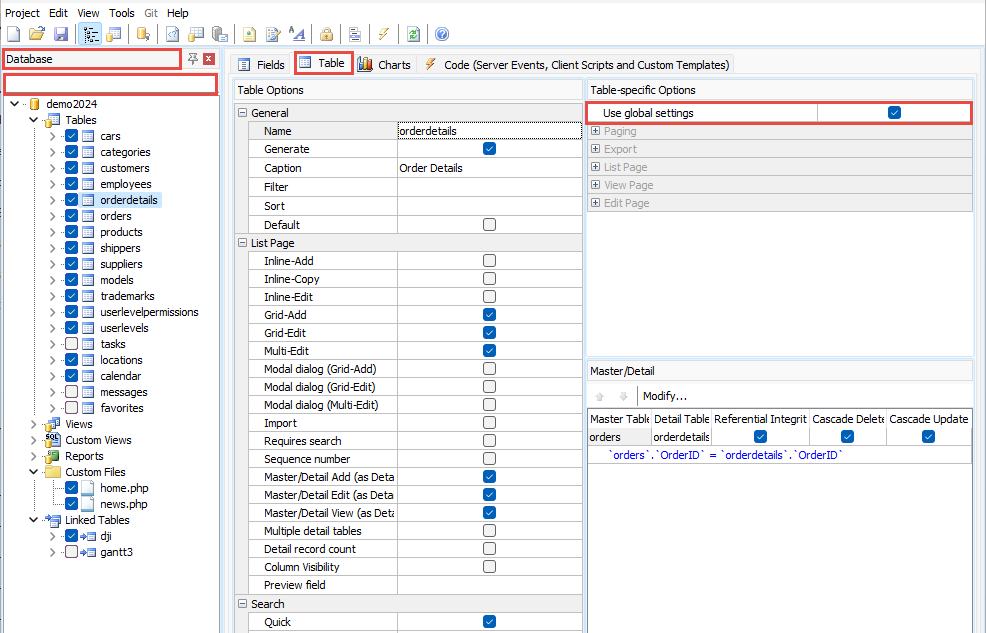Click the Modify... button in Master/Detail

[664, 396]
